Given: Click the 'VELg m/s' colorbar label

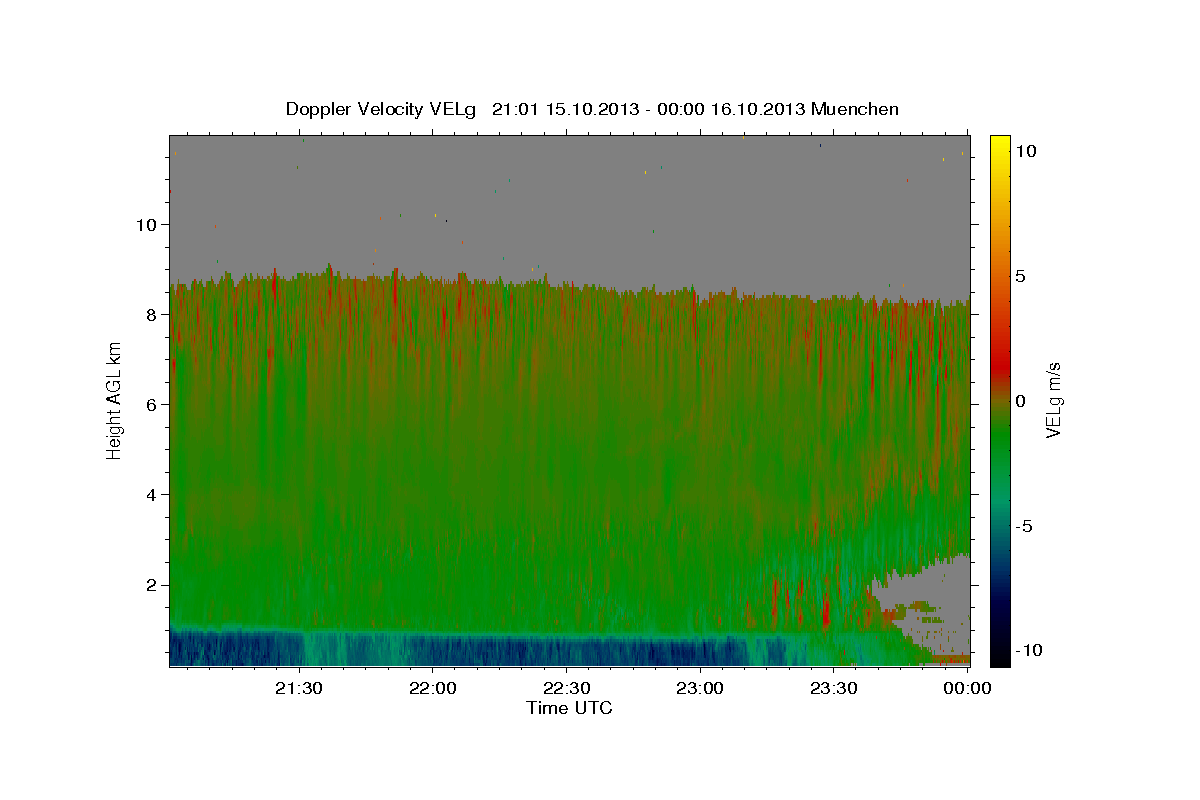Looking at the screenshot, I should (1053, 399).
